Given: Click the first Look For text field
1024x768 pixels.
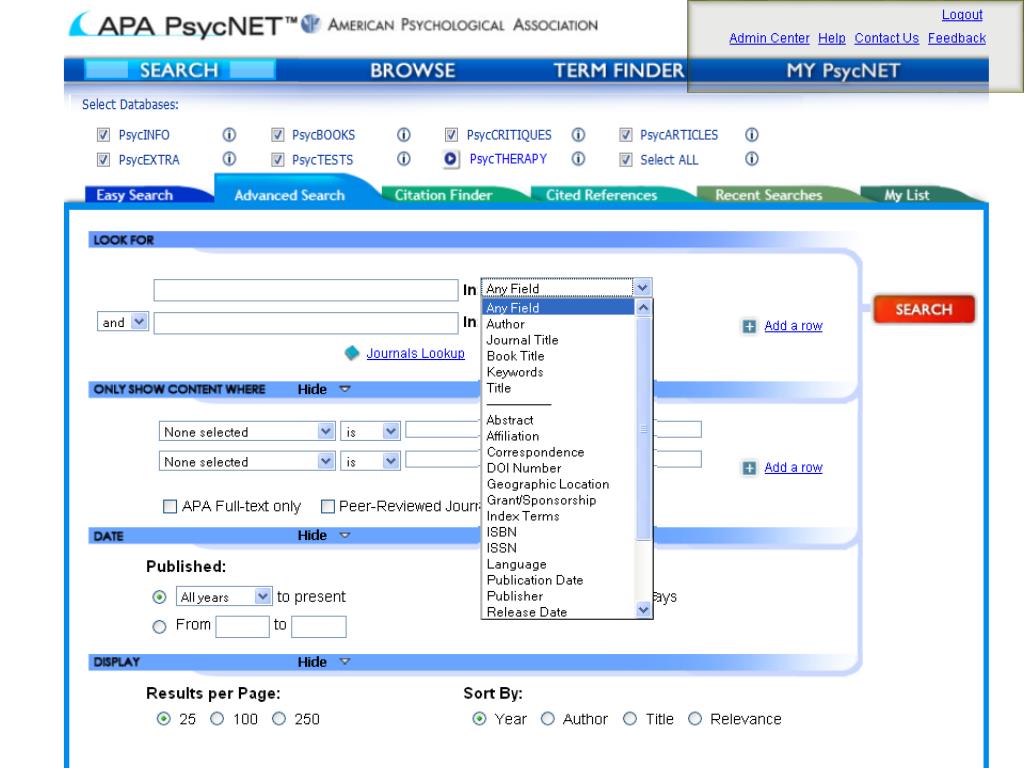Looking at the screenshot, I should 306,290.
